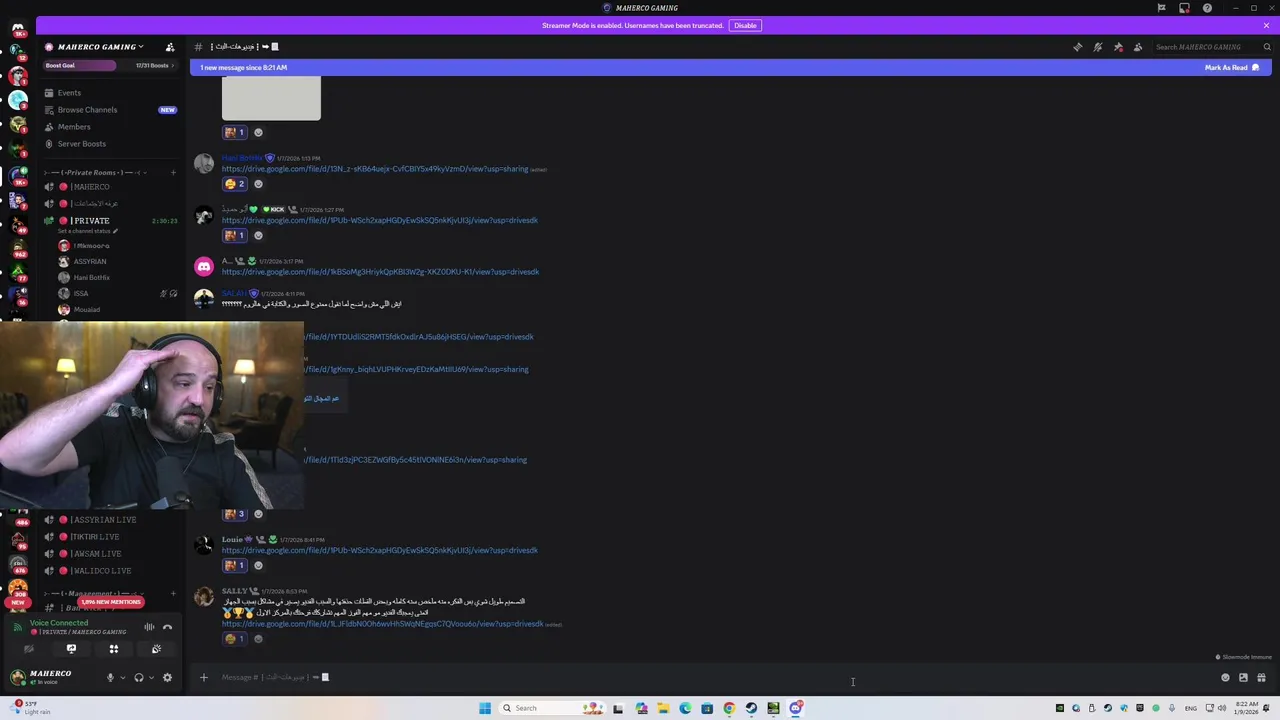Mute microphone in user panel
This screenshot has width=1280, height=720.
tap(110, 677)
